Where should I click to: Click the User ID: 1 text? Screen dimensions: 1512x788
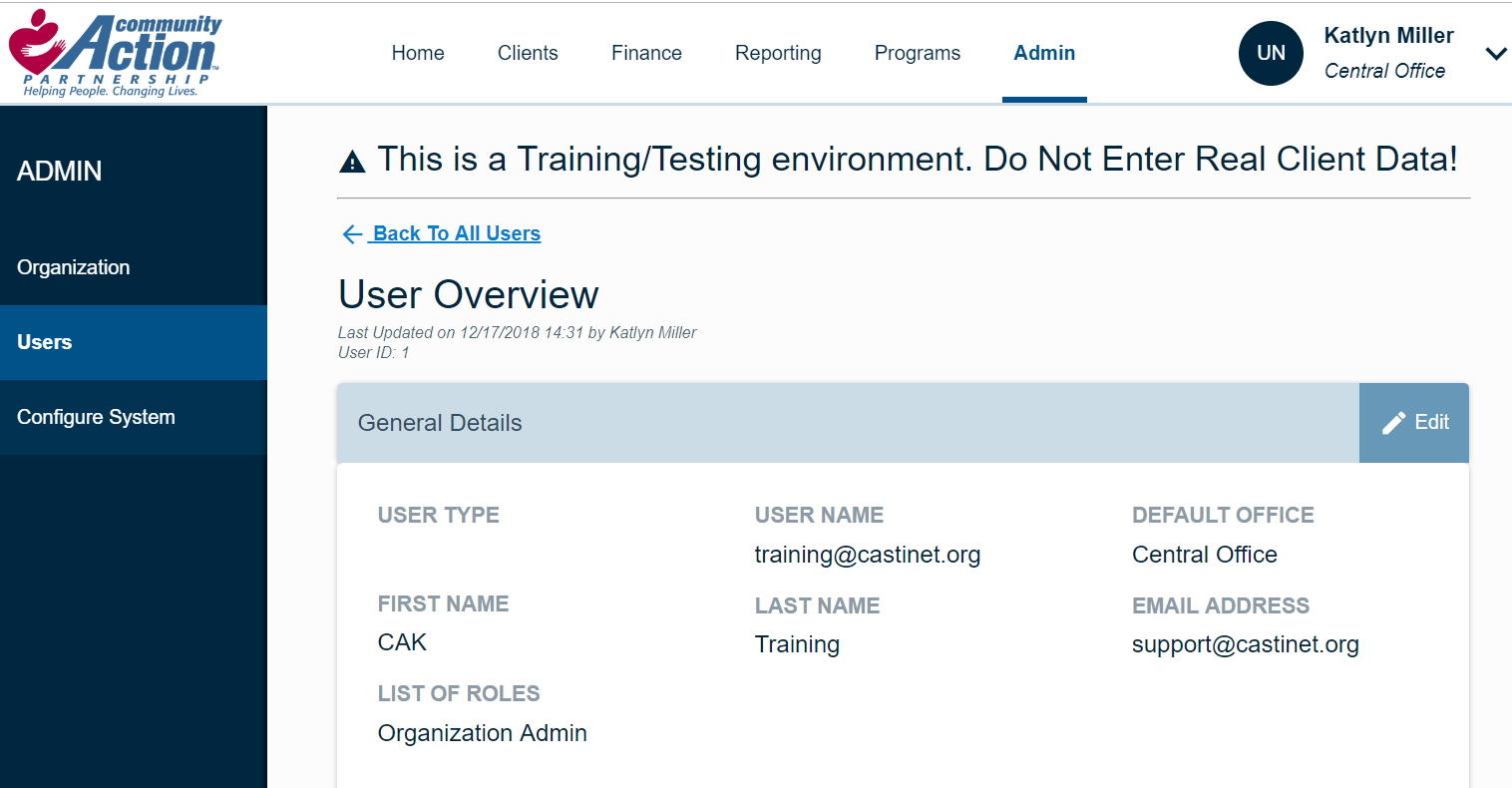coord(373,352)
